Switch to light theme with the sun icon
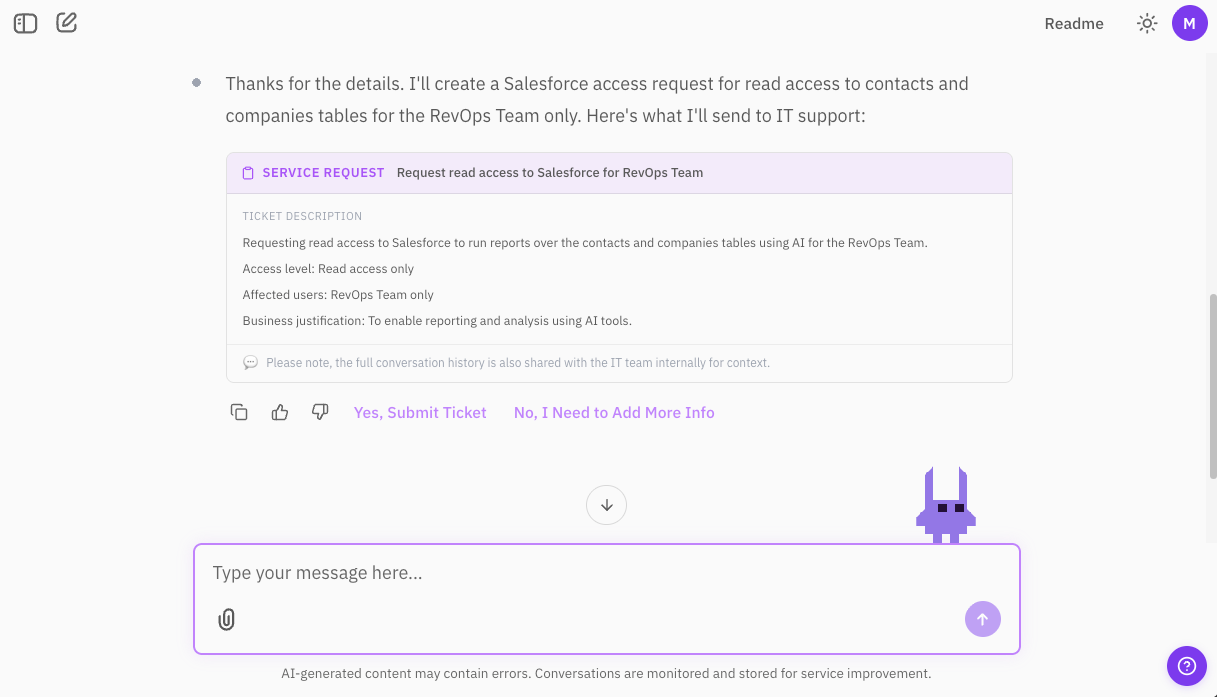This screenshot has width=1217, height=697. 1146,22
